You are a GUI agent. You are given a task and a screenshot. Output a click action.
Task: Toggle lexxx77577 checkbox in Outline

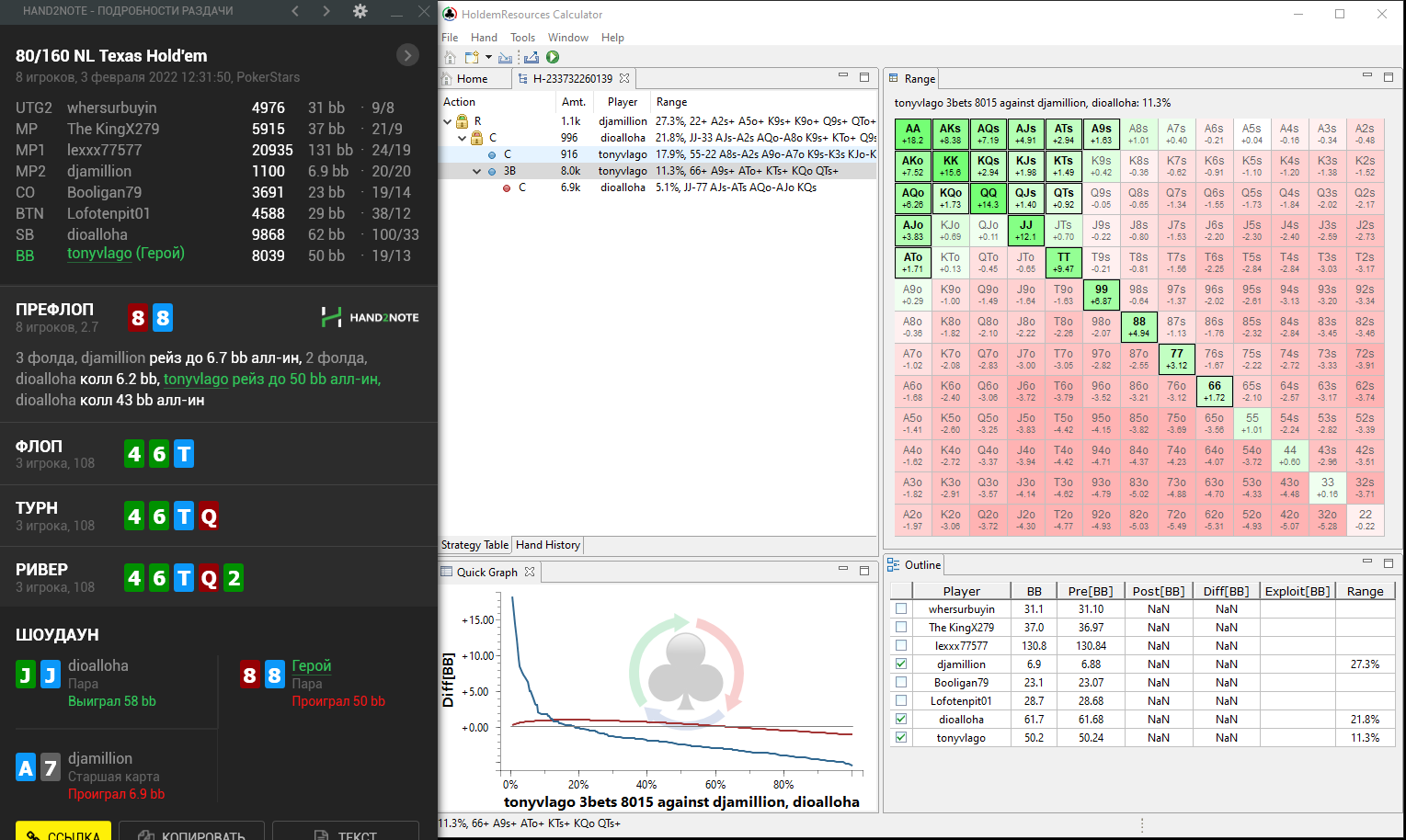[901, 645]
